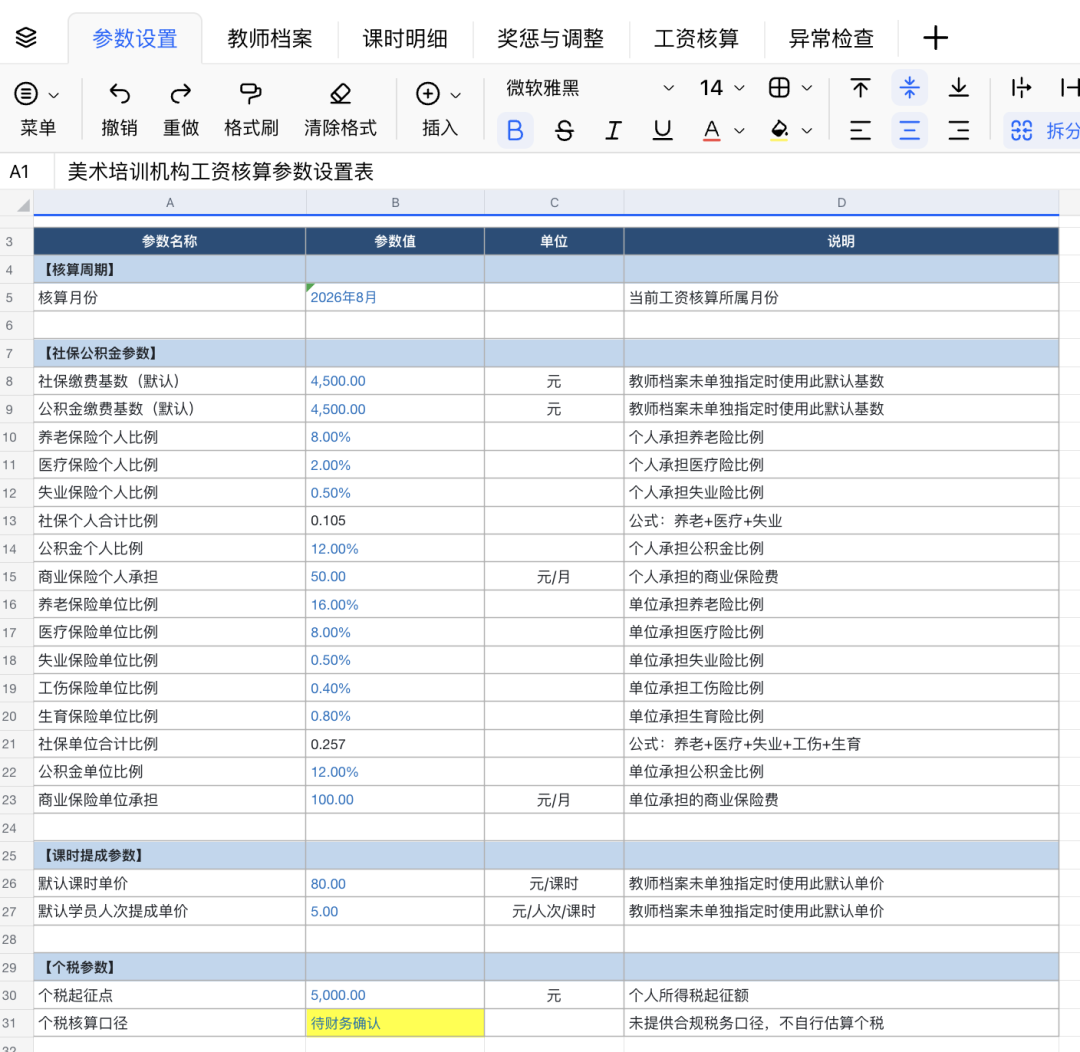Click the Undo (撤销) icon
The image size is (1080, 1052).
[x=119, y=93]
